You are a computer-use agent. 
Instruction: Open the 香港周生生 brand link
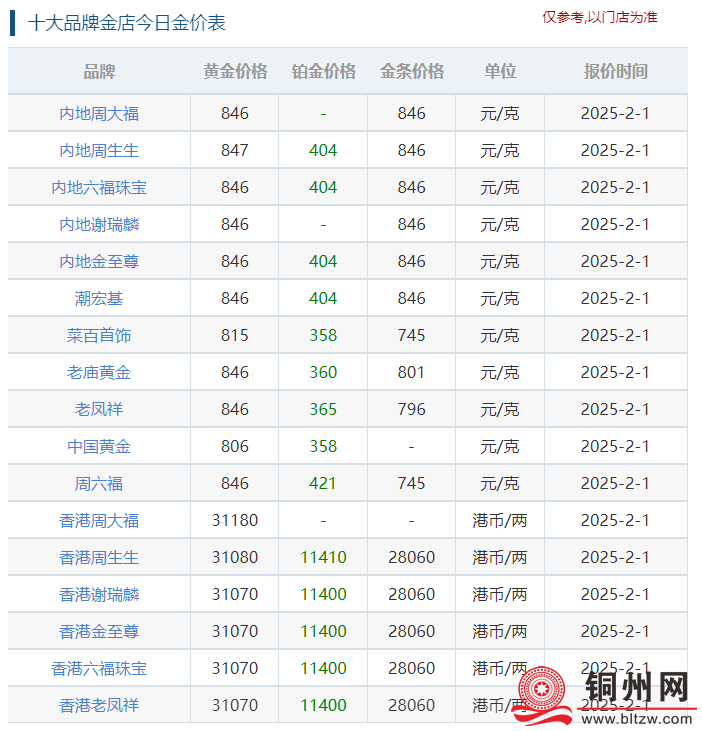click(x=99, y=558)
